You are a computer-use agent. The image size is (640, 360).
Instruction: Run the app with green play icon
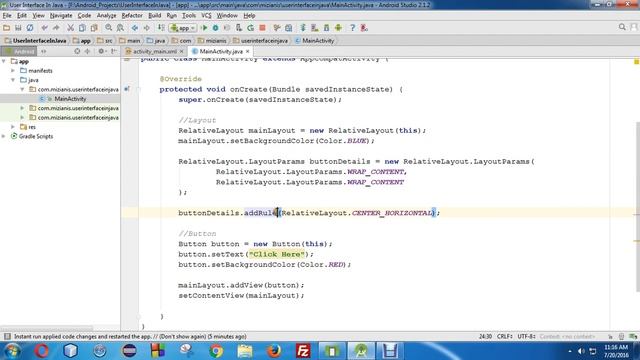204,28
